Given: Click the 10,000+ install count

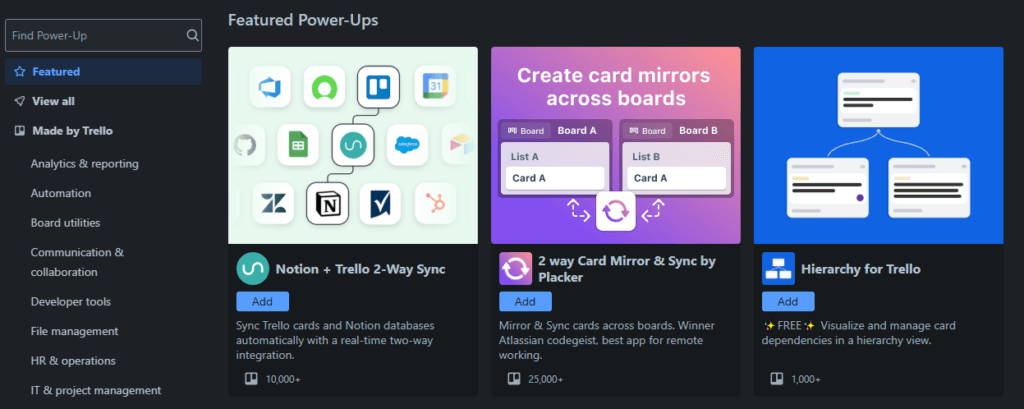Looking at the screenshot, I should click(x=283, y=379).
